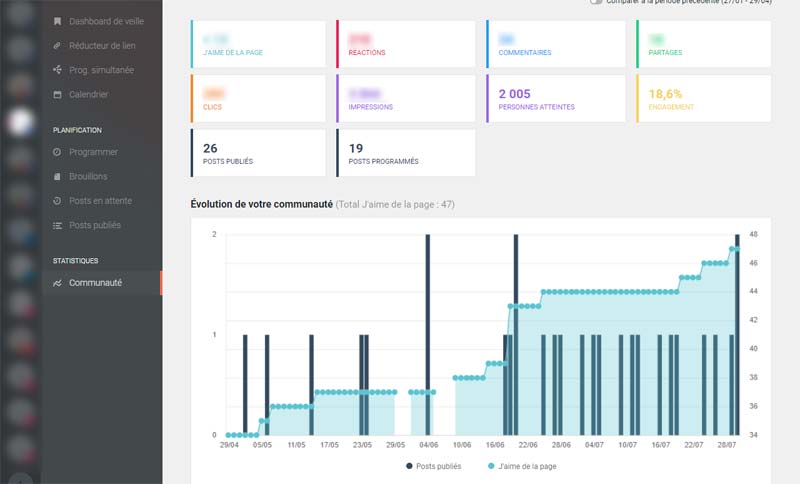Click the 26 Posts publiés card
Viewport: 800px width, 484px height.
coord(258,153)
